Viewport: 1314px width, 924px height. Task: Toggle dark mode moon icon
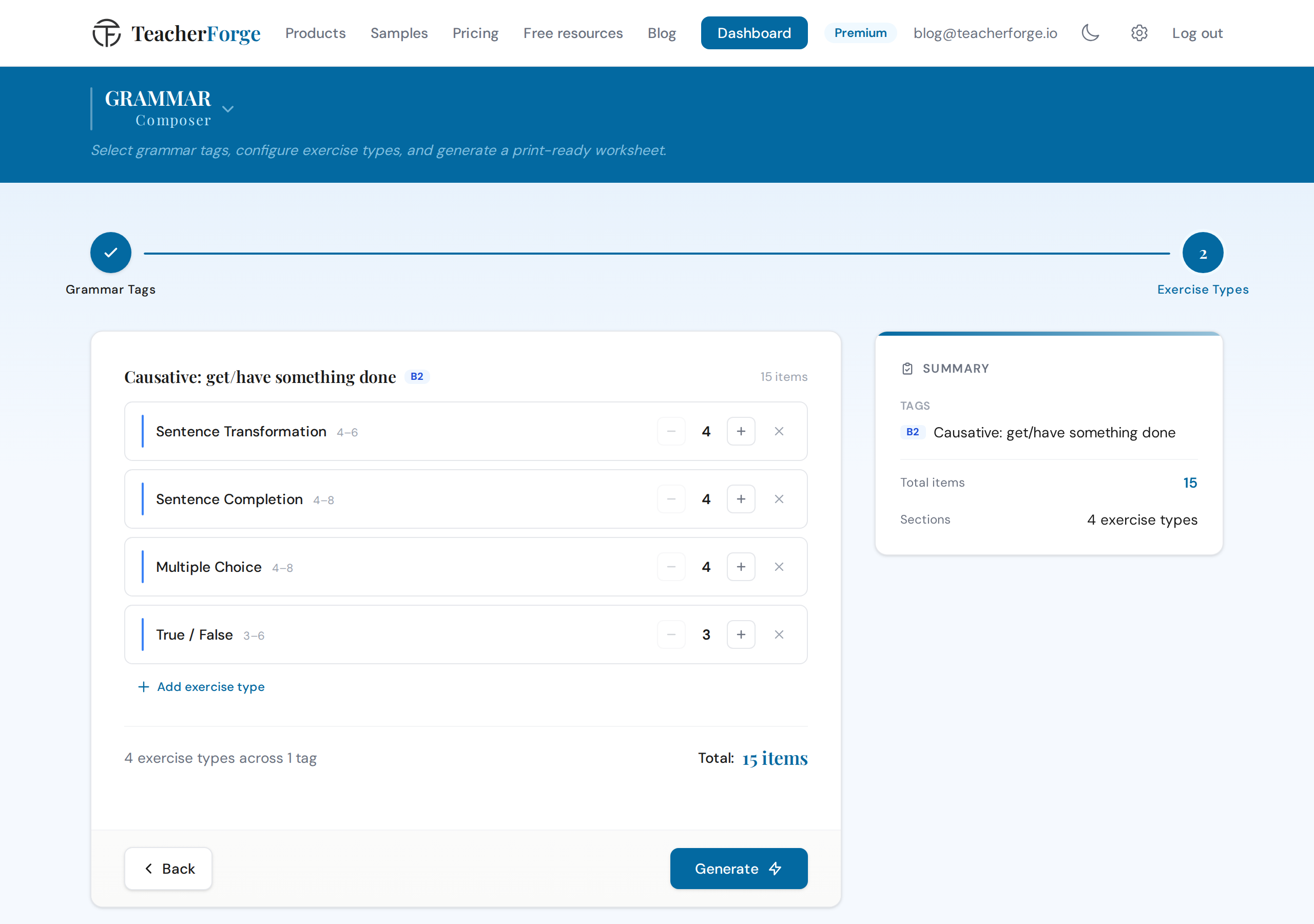click(1090, 33)
